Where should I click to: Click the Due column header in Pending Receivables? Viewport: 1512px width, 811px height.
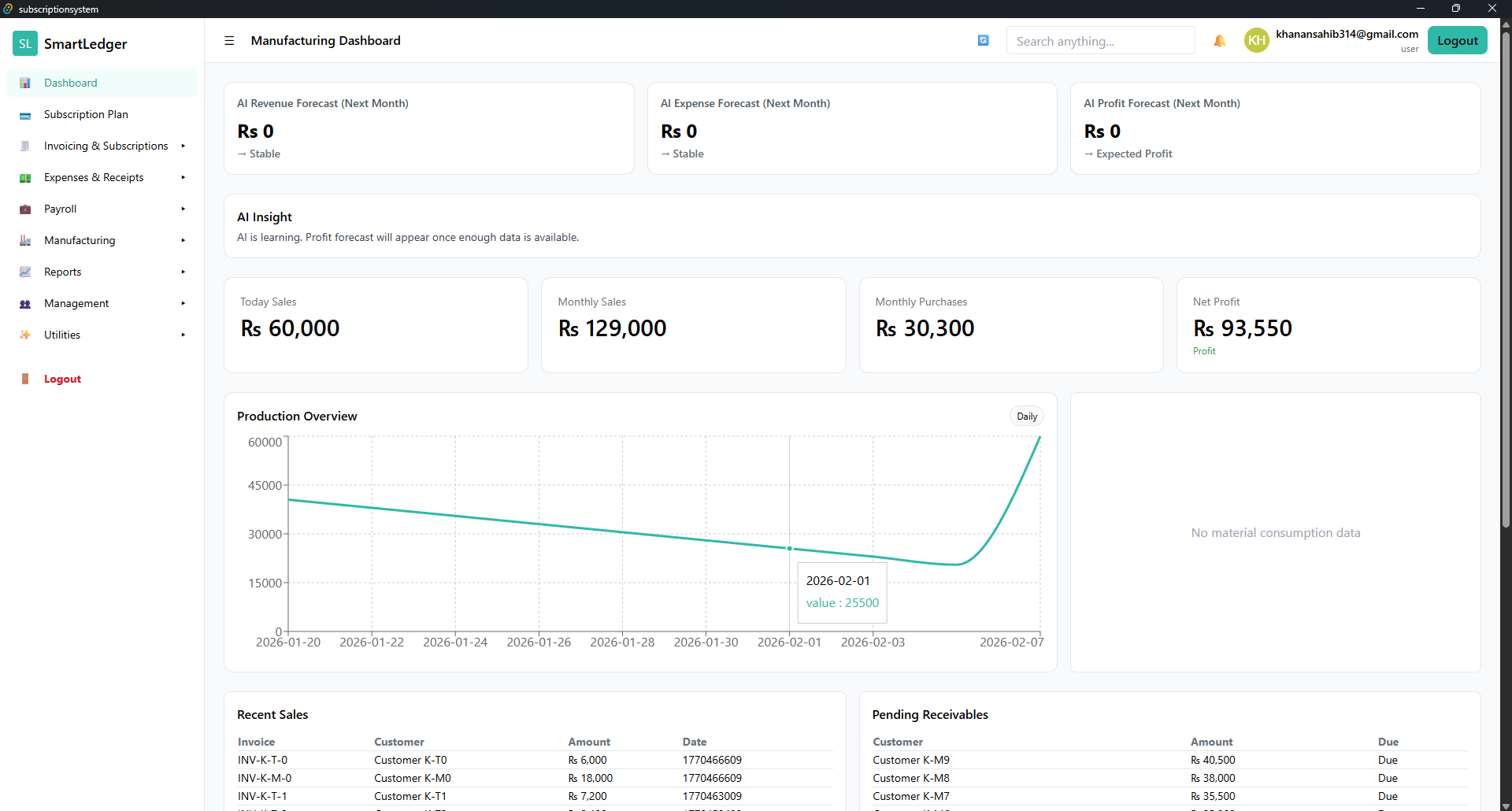click(1388, 742)
